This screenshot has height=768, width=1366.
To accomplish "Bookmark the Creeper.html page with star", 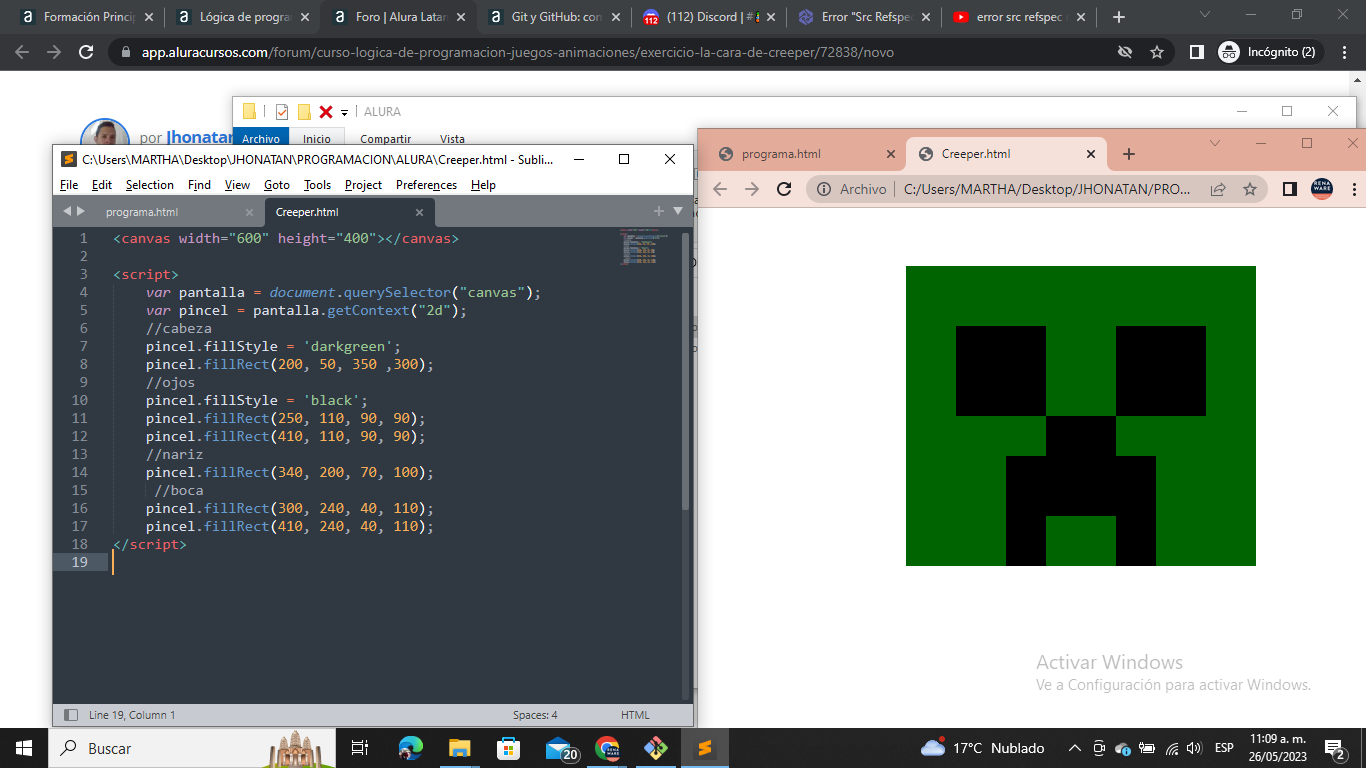I will 1249,189.
